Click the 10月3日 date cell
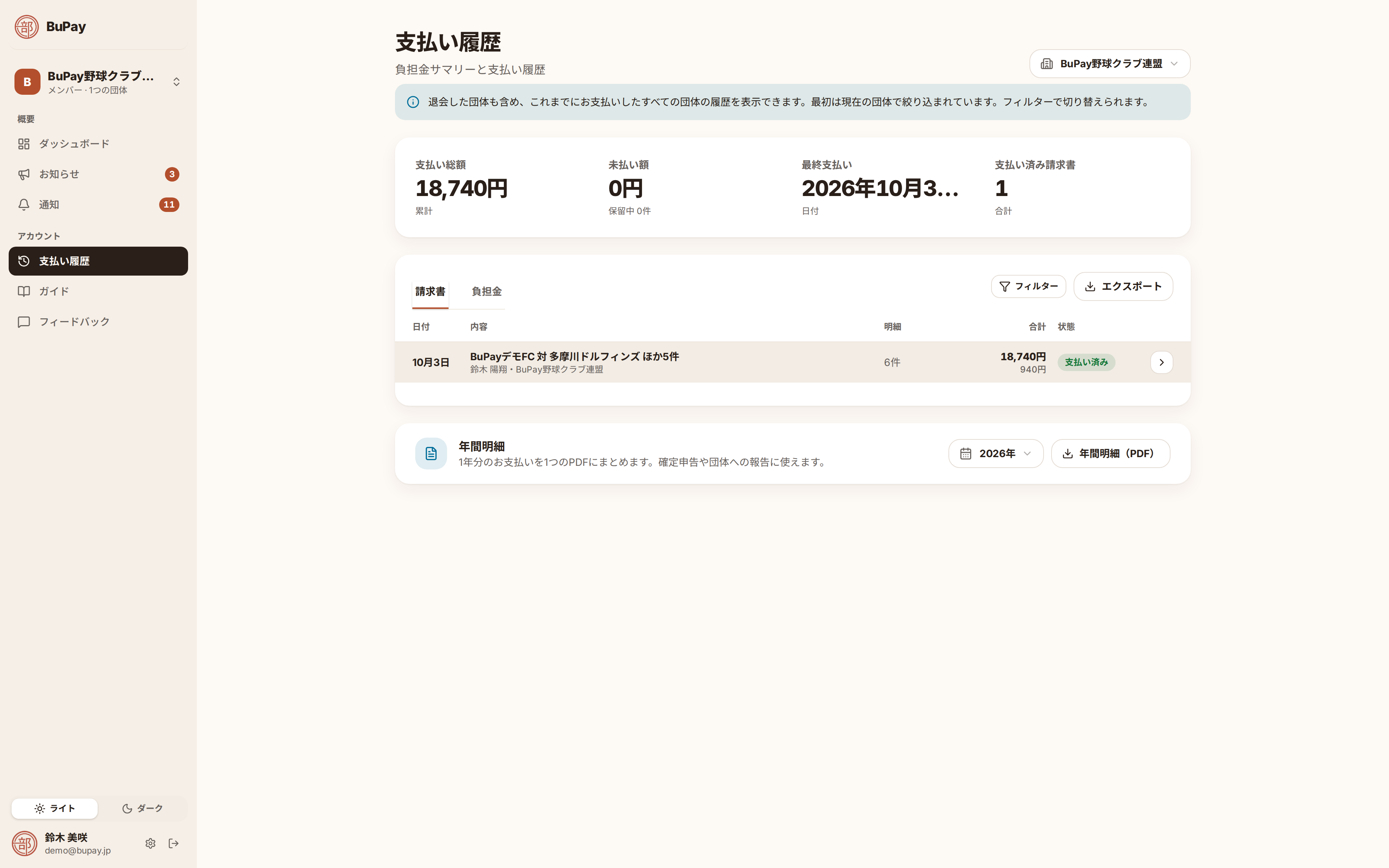The height and width of the screenshot is (868, 1389). [x=430, y=362]
